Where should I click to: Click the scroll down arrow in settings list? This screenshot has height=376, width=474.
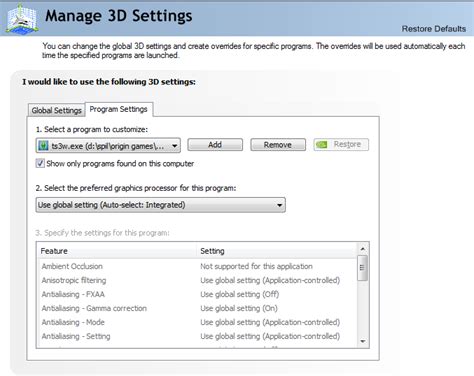(x=362, y=341)
